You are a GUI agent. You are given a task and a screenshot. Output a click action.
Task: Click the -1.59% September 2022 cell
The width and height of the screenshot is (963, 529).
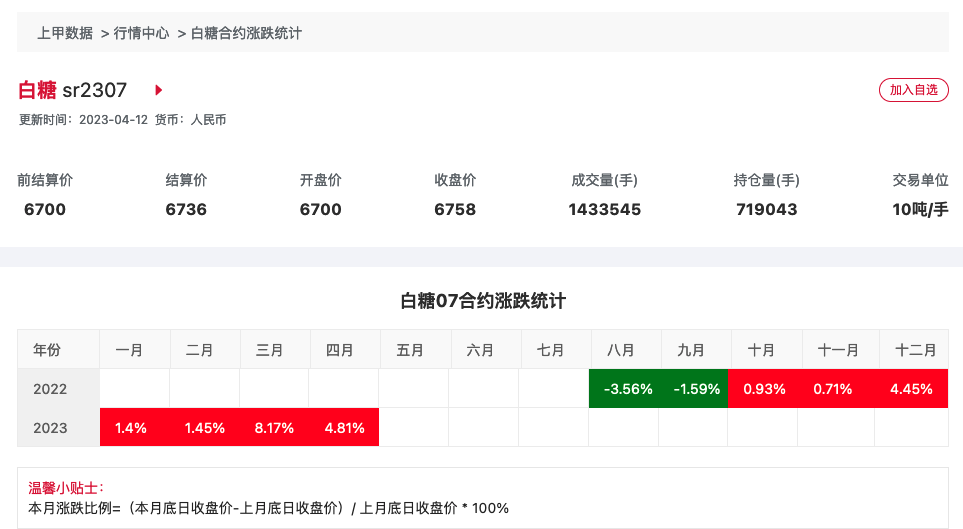[694, 388]
